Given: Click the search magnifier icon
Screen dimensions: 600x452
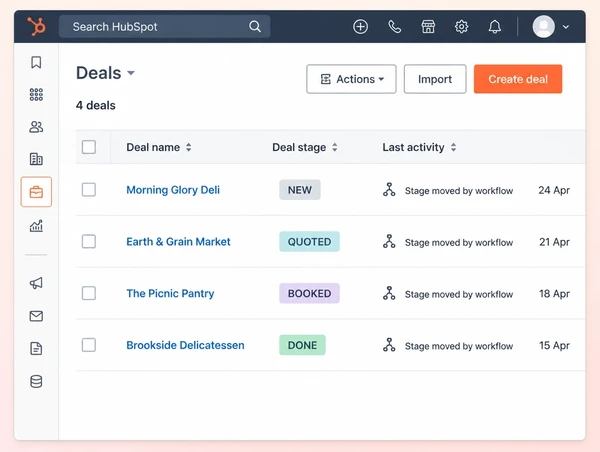Looking at the screenshot, I should (255, 26).
